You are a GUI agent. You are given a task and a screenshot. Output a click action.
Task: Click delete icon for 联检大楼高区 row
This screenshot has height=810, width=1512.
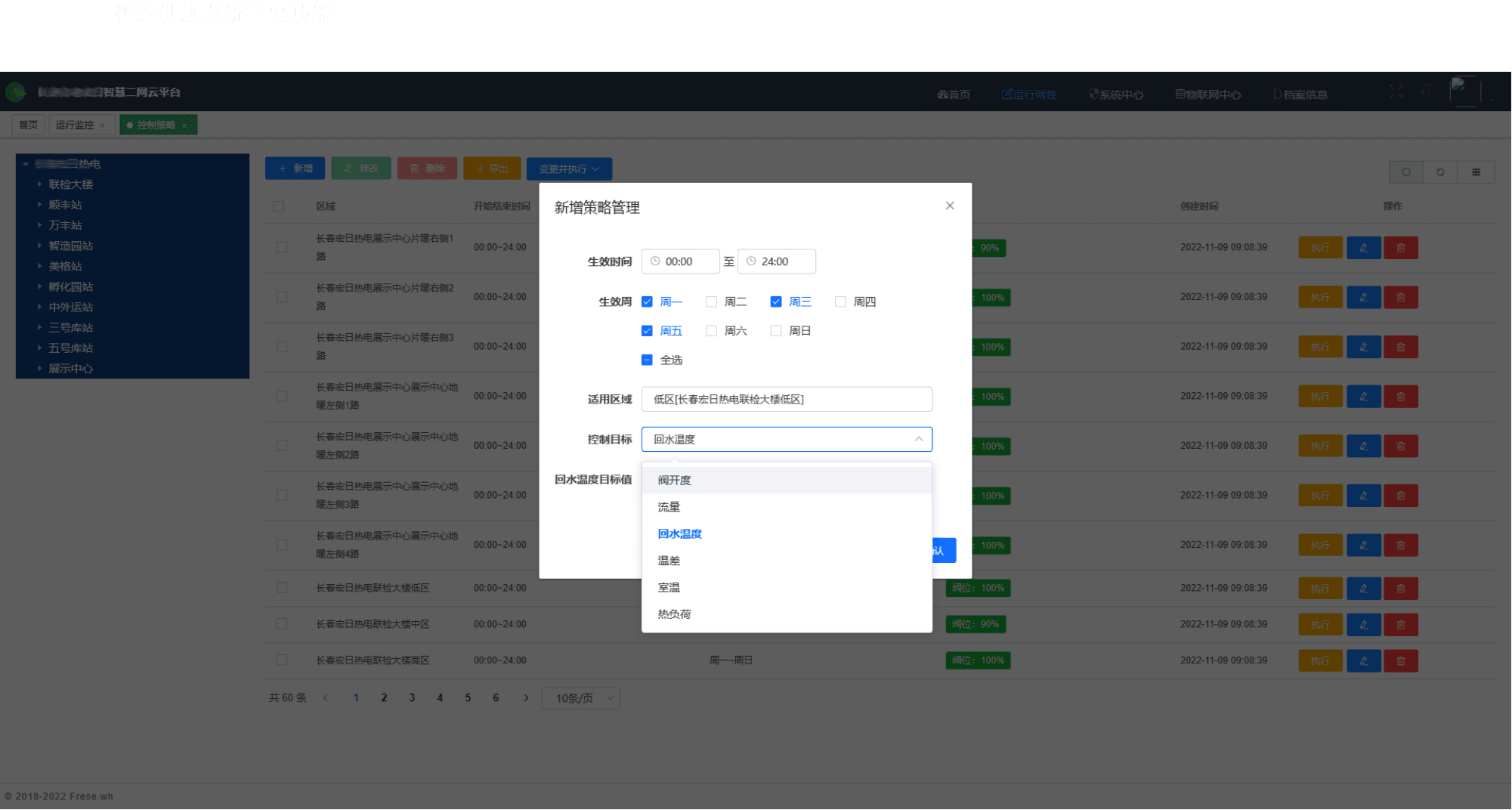(x=1401, y=660)
